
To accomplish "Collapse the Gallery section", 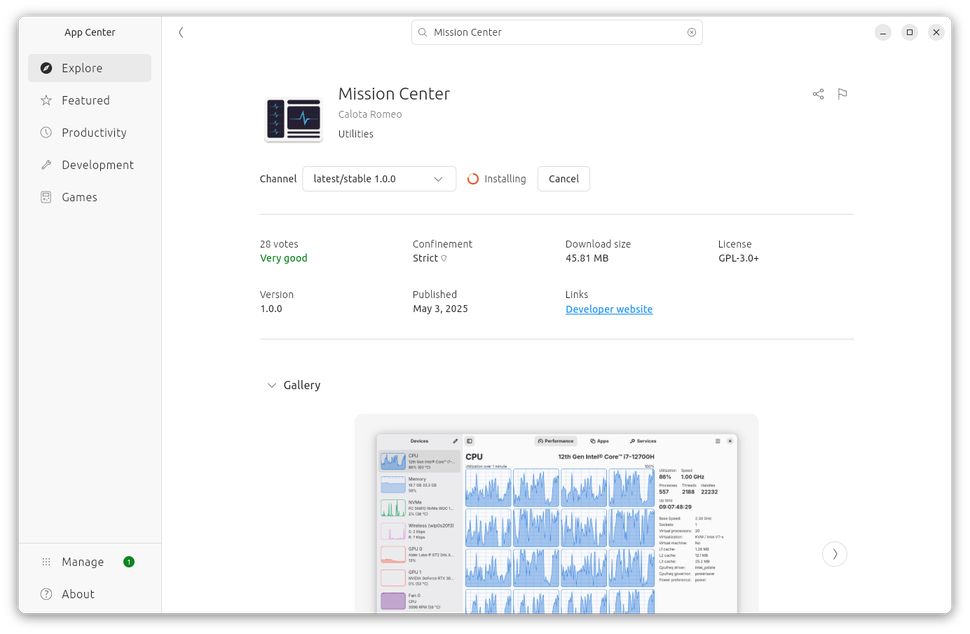I will click(271, 384).
